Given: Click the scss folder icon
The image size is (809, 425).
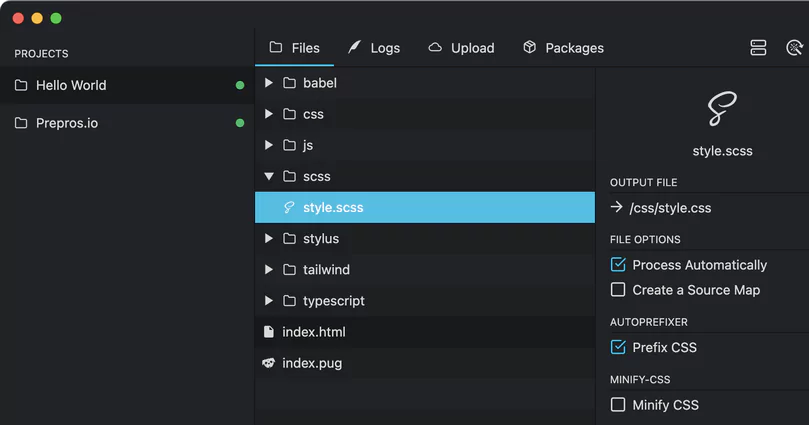Looking at the screenshot, I should [289, 176].
